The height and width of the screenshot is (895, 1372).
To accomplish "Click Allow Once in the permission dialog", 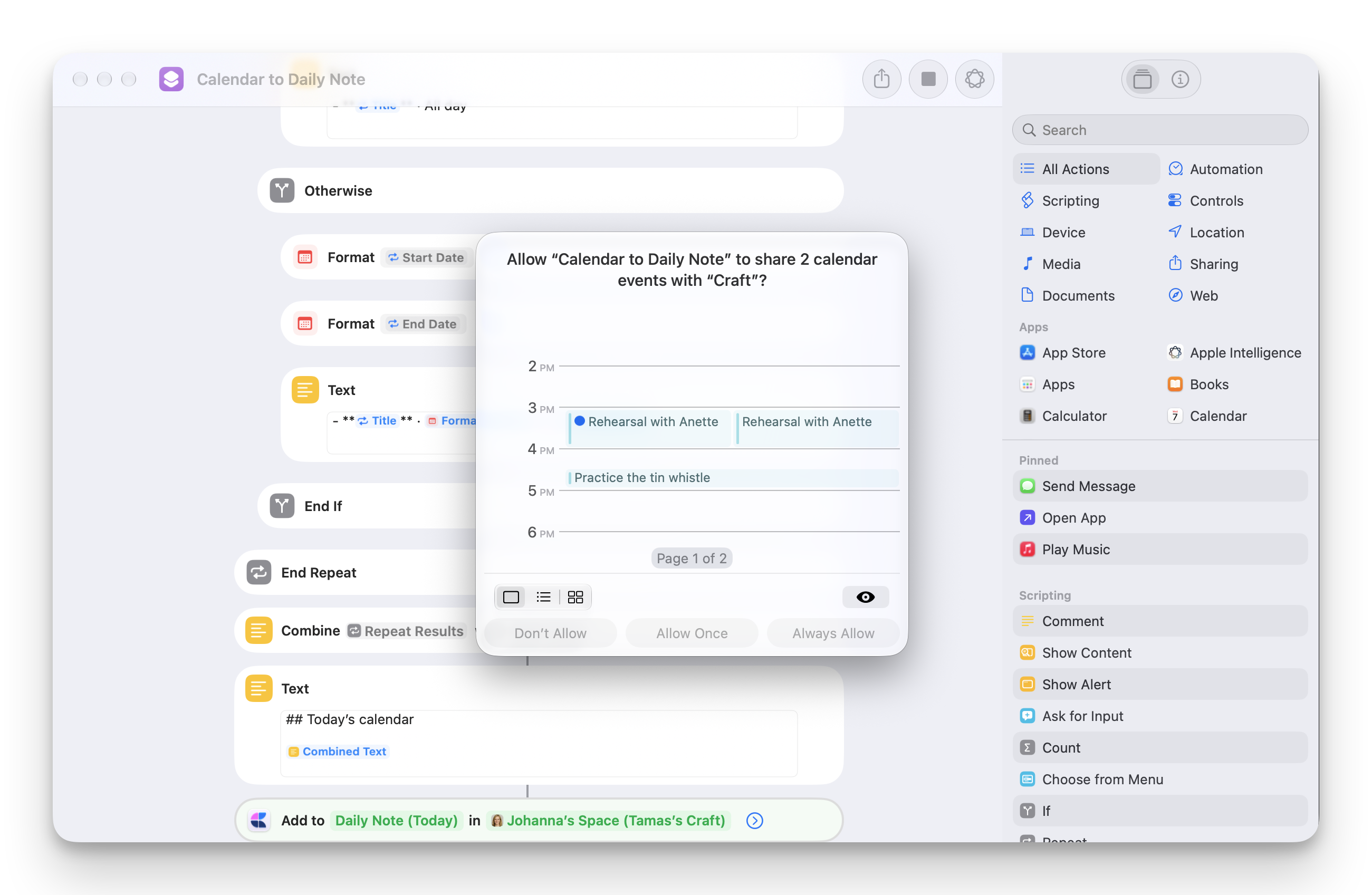I will (x=692, y=633).
